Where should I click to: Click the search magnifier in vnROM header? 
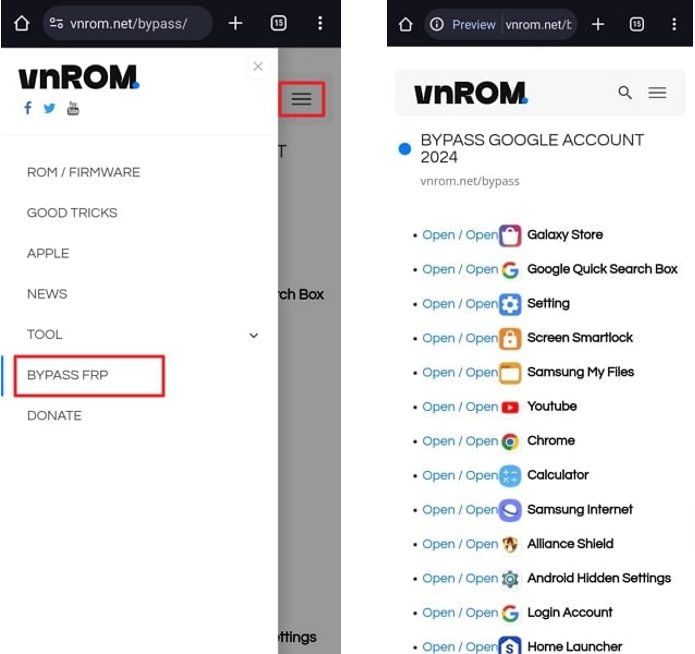point(625,93)
